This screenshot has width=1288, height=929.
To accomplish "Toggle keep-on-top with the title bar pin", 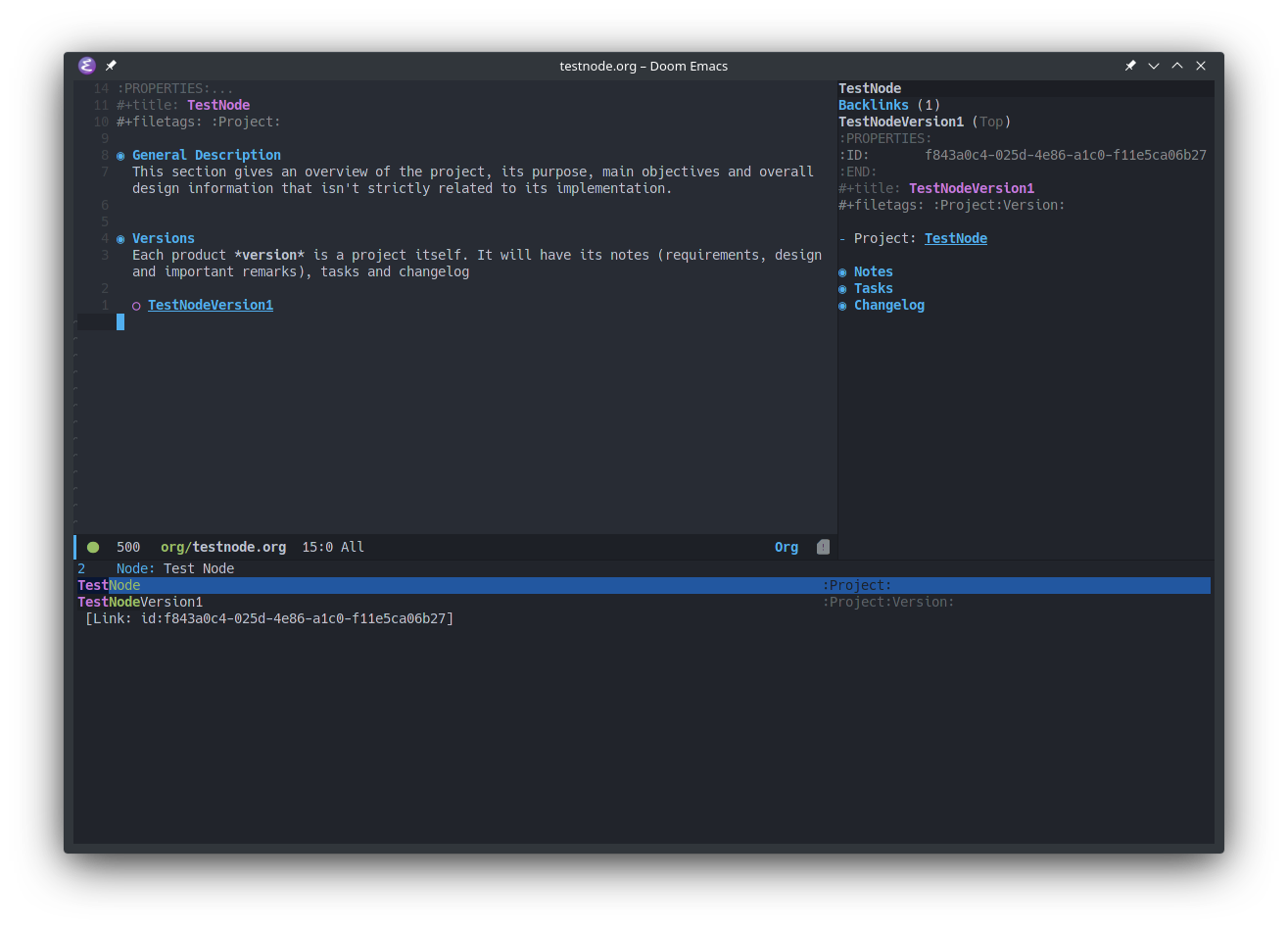I will click(x=1130, y=65).
